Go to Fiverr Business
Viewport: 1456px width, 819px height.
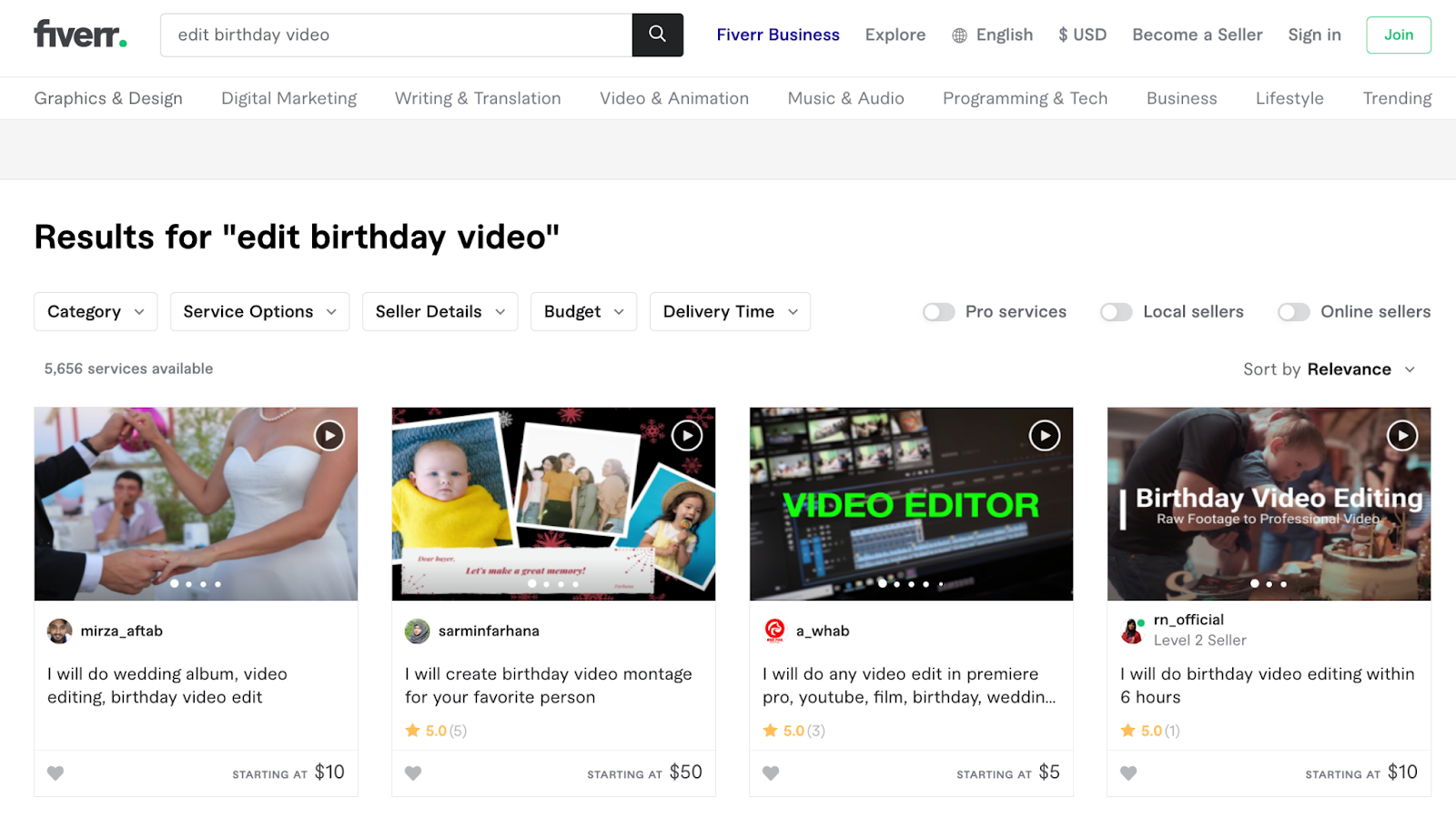pos(778,35)
